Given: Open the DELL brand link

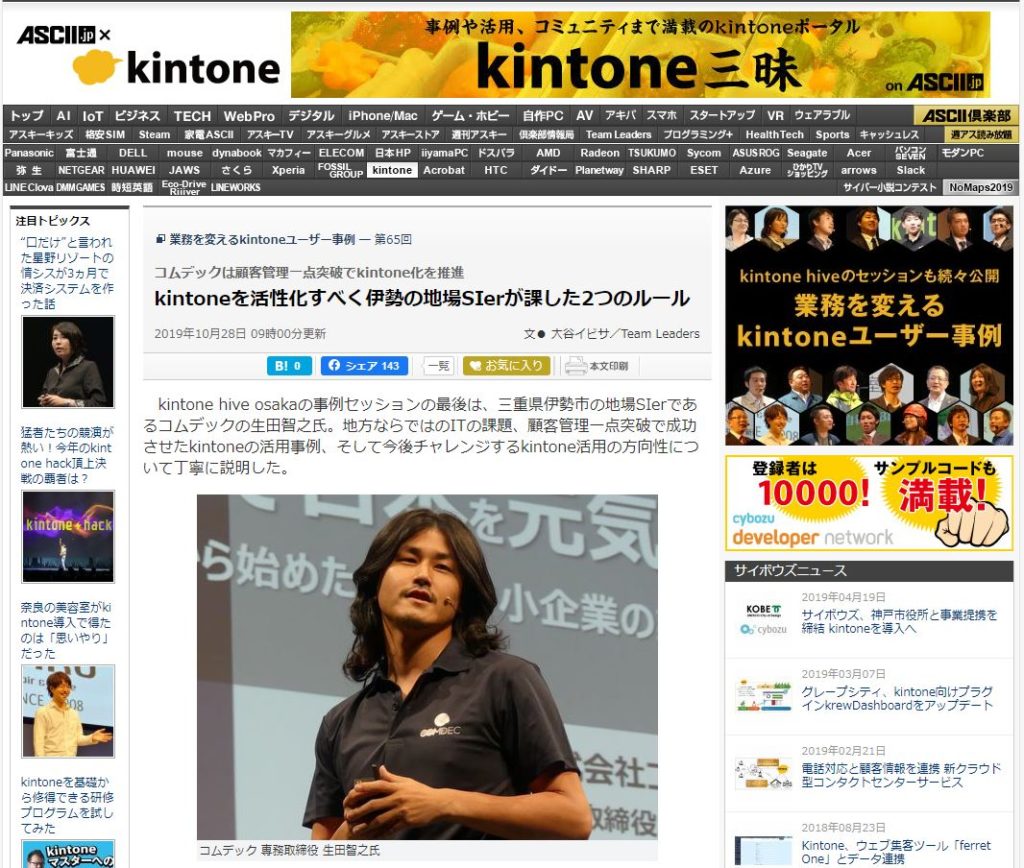Looking at the screenshot, I should [x=133, y=153].
